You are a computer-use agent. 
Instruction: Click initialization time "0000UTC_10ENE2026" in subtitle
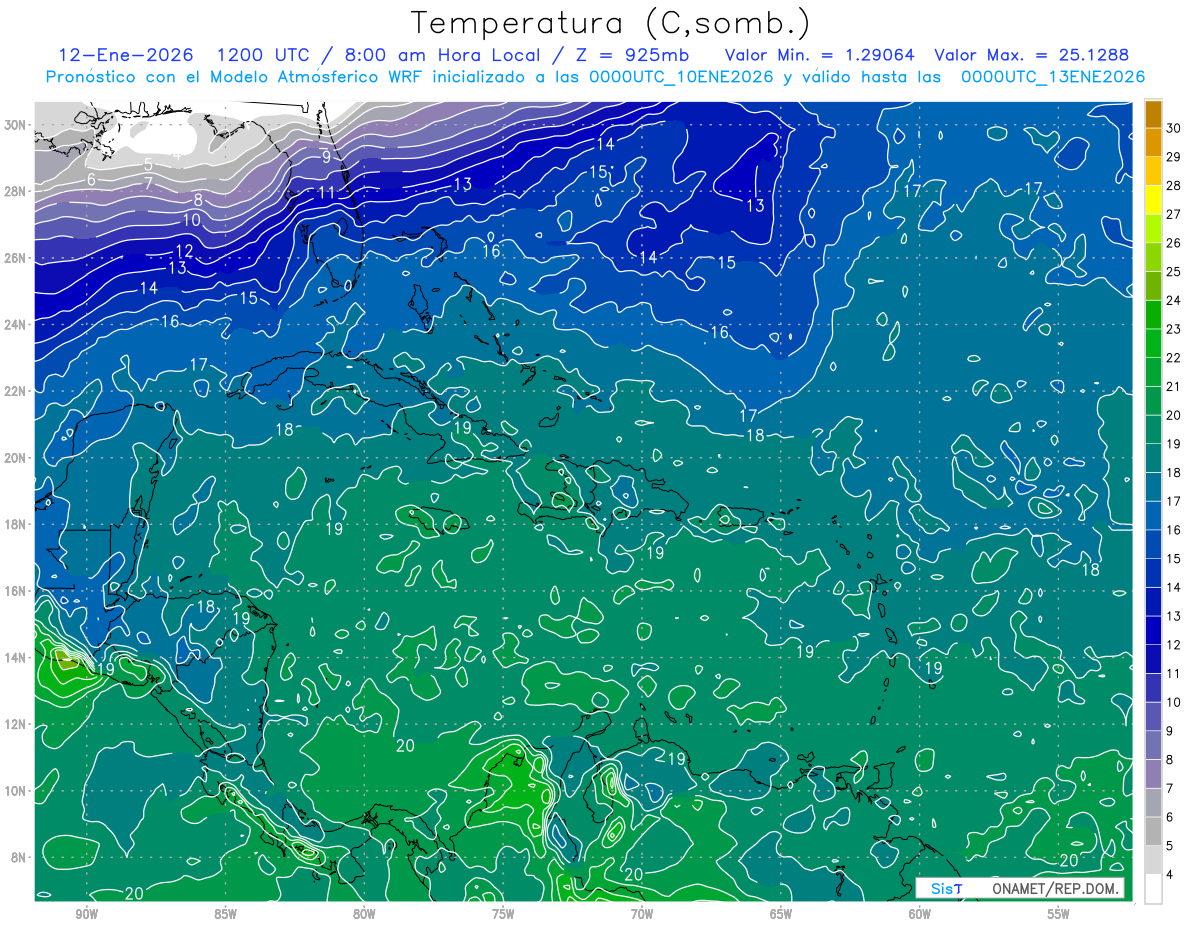(x=680, y=77)
